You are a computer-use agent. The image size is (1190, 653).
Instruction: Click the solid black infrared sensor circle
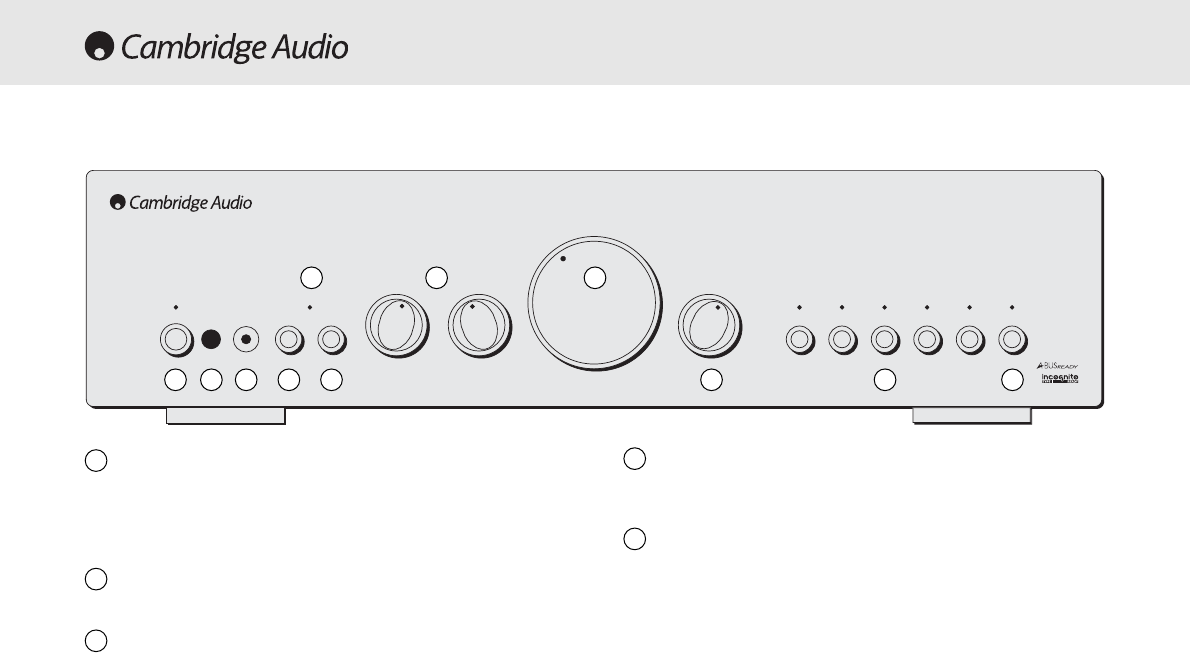211,339
